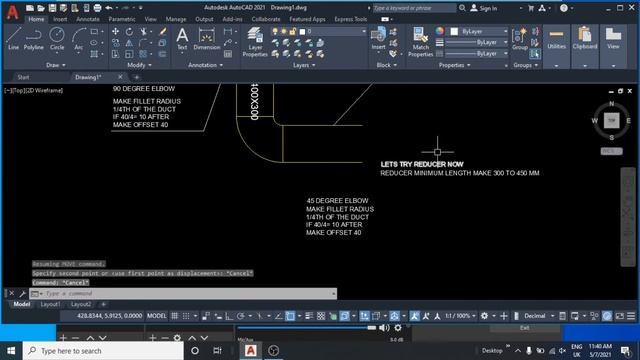Toggle snap mode in status bar

coord(186,316)
